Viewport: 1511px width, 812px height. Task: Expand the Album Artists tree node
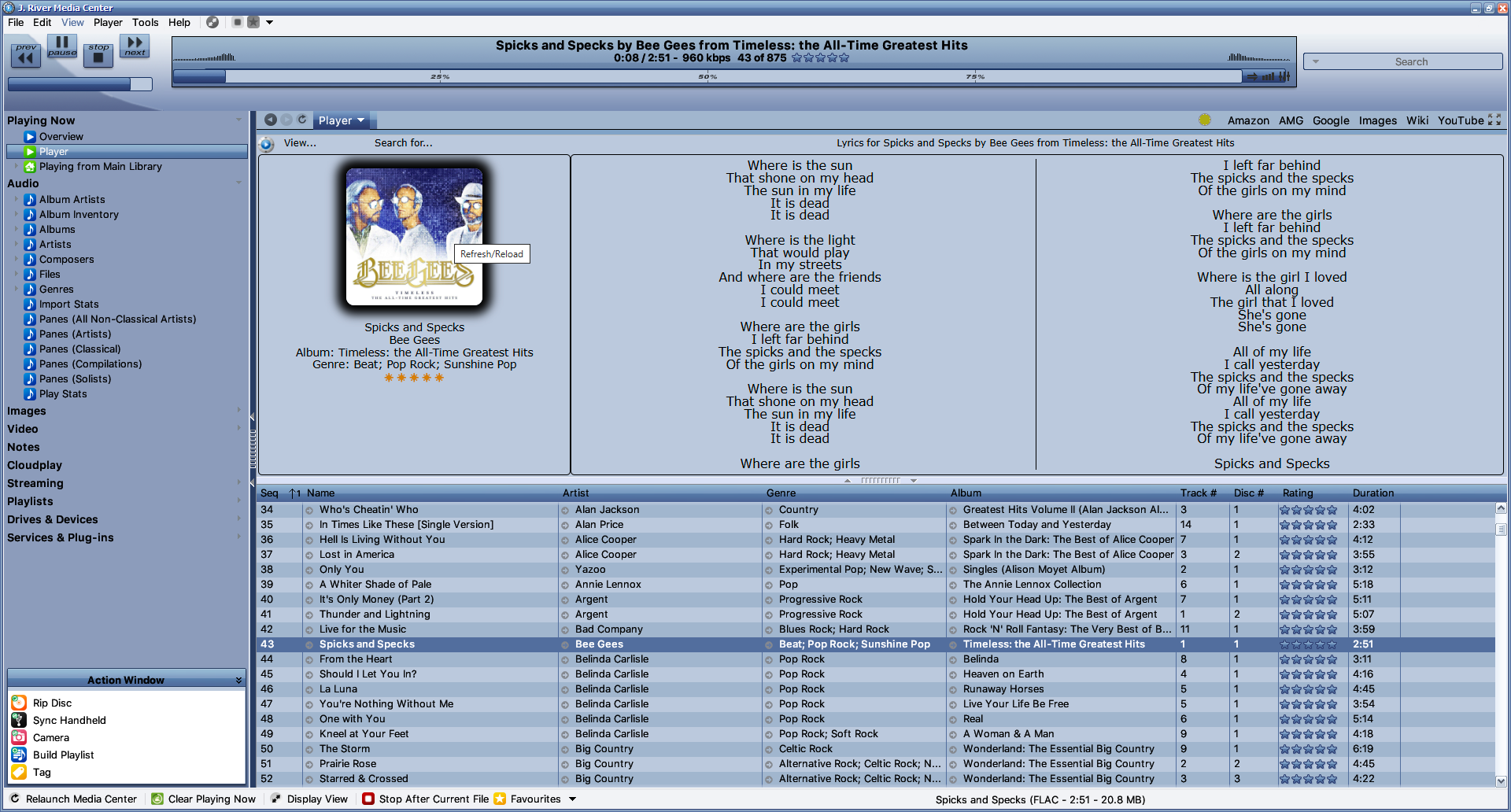[16, 199]
